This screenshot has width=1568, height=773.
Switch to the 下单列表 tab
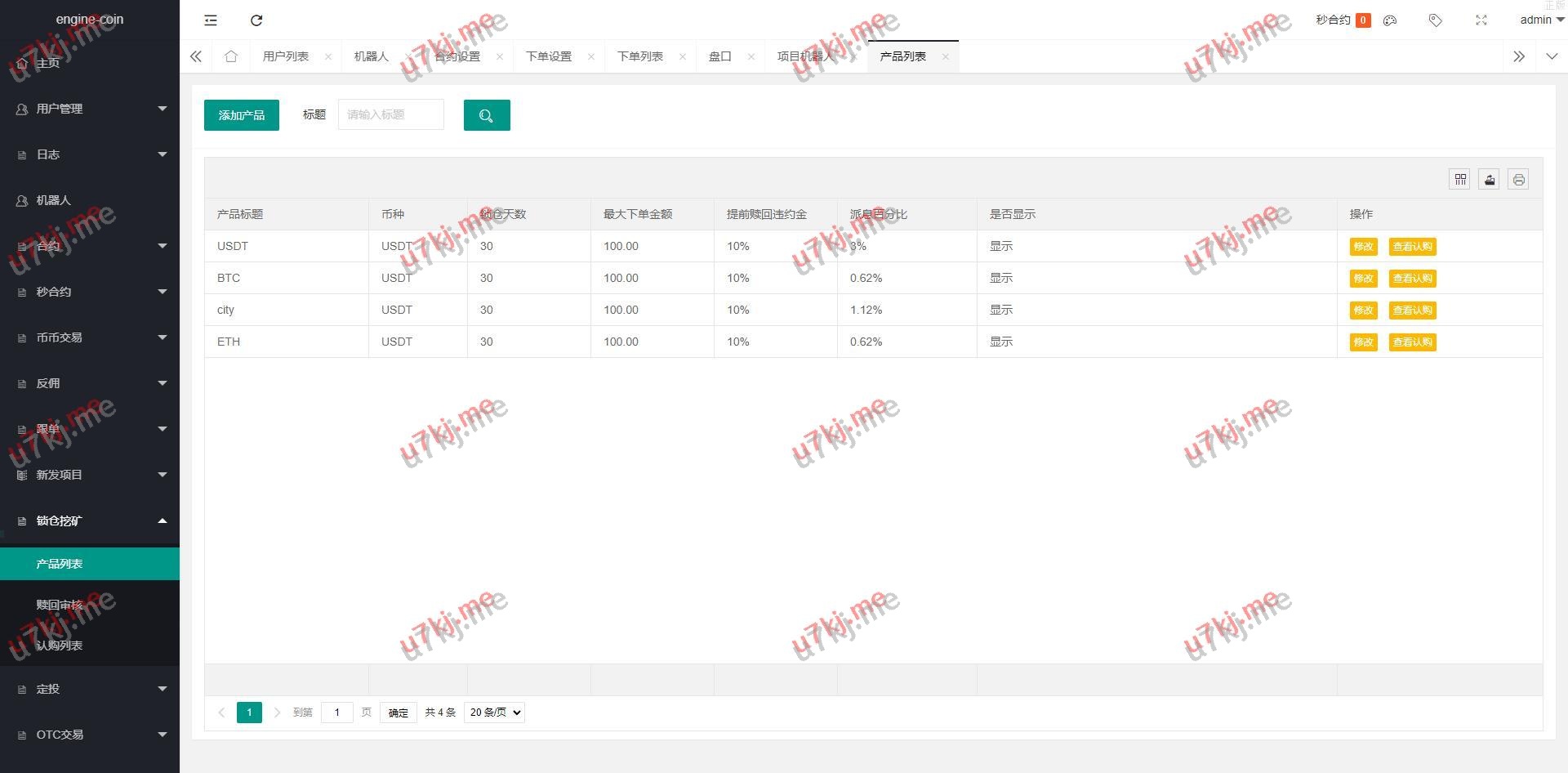639,56
